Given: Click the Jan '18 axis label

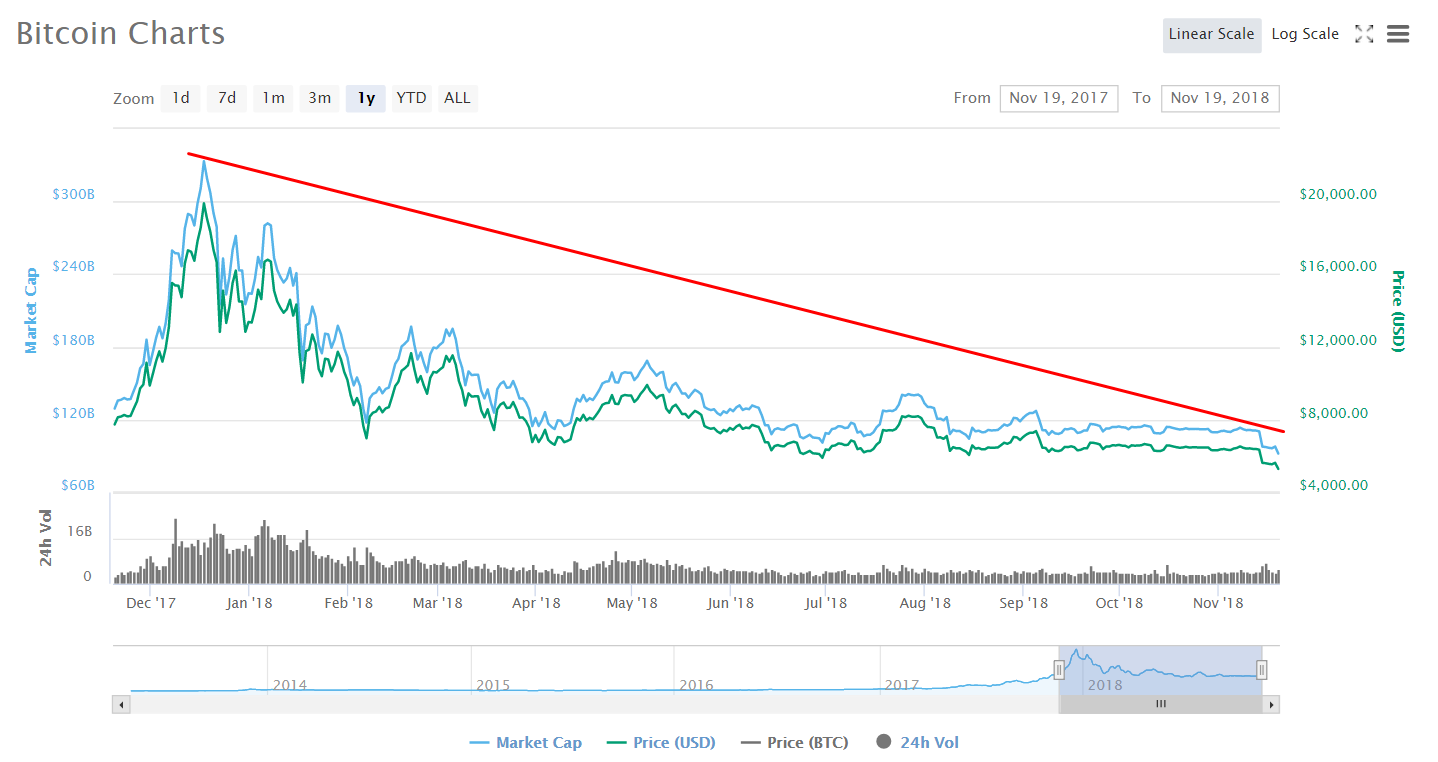Looking at the screenshot, I should (249, 603).
